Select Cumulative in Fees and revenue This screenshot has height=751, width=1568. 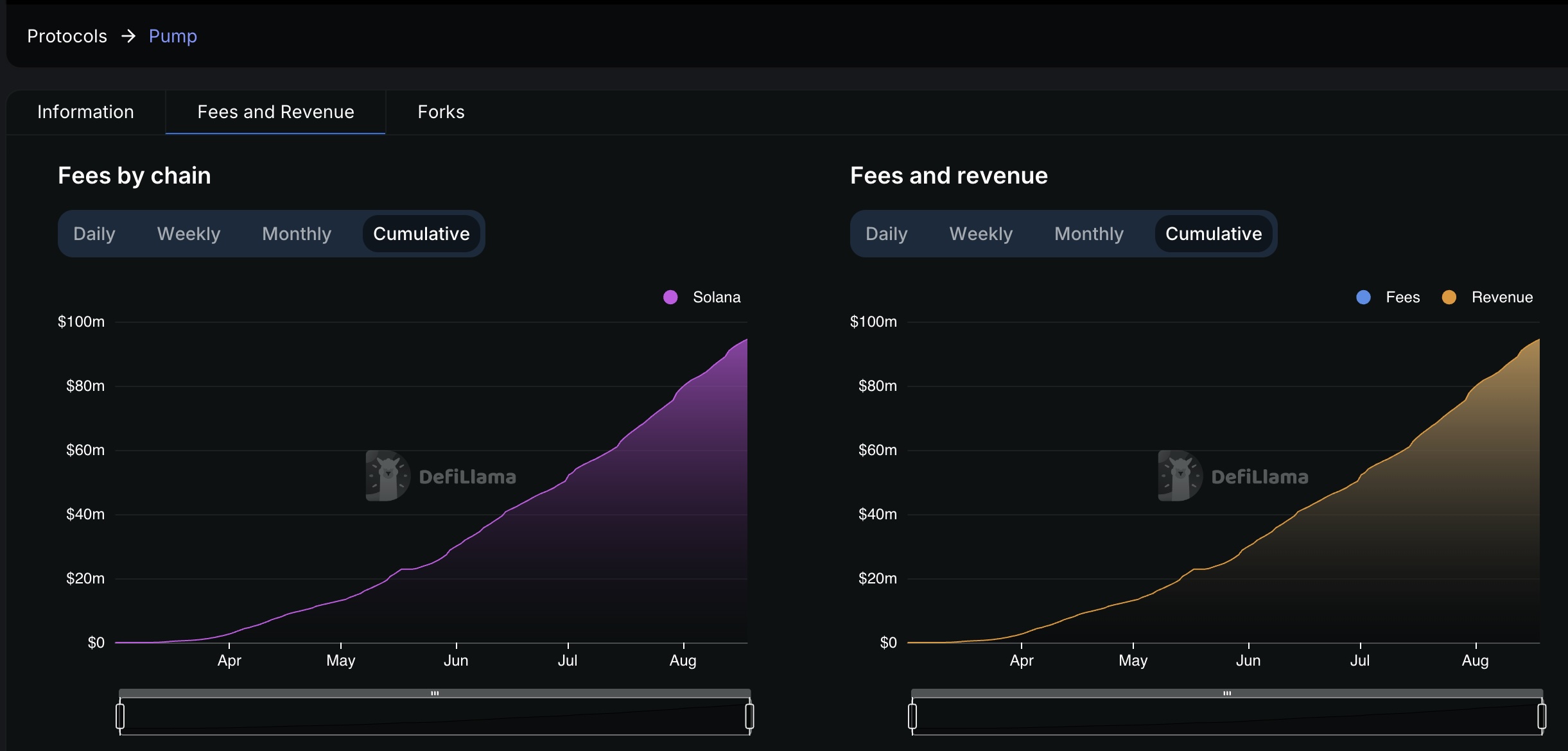pos(1214,234)
